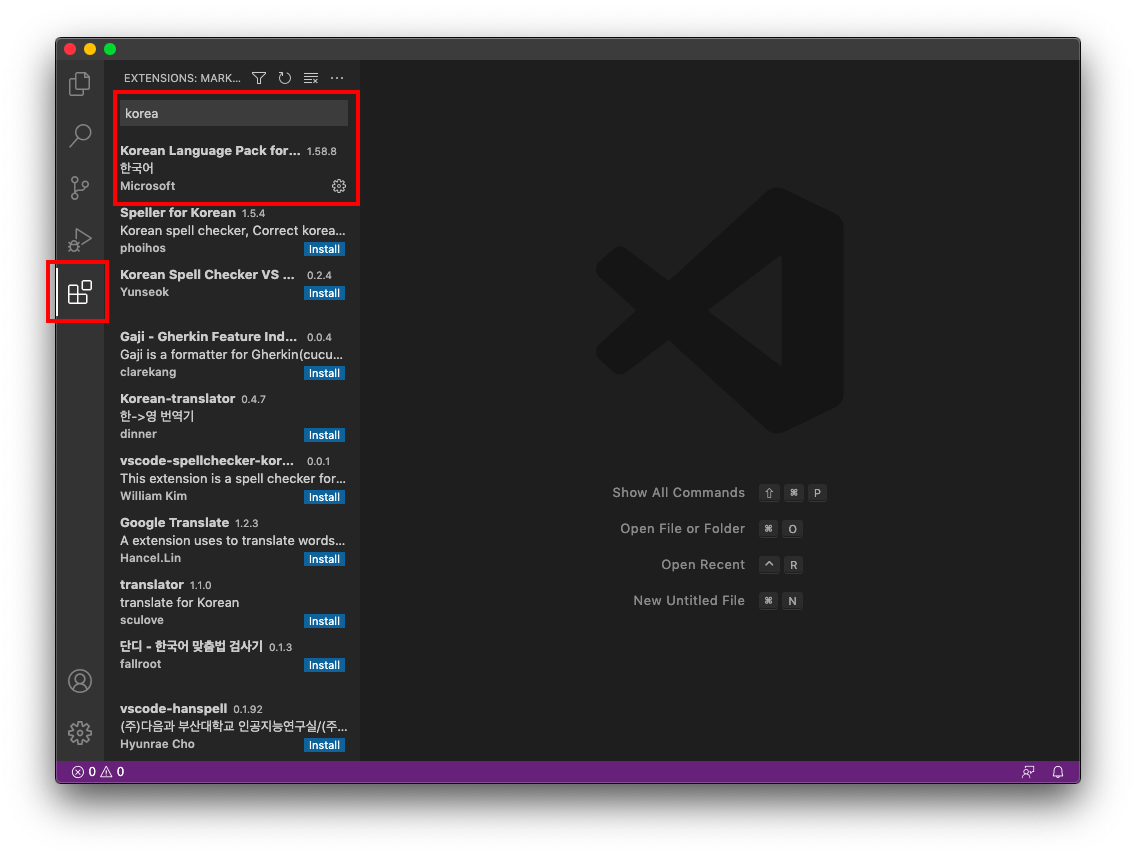Open the Manage gear in the activity bar

point(80,733)
